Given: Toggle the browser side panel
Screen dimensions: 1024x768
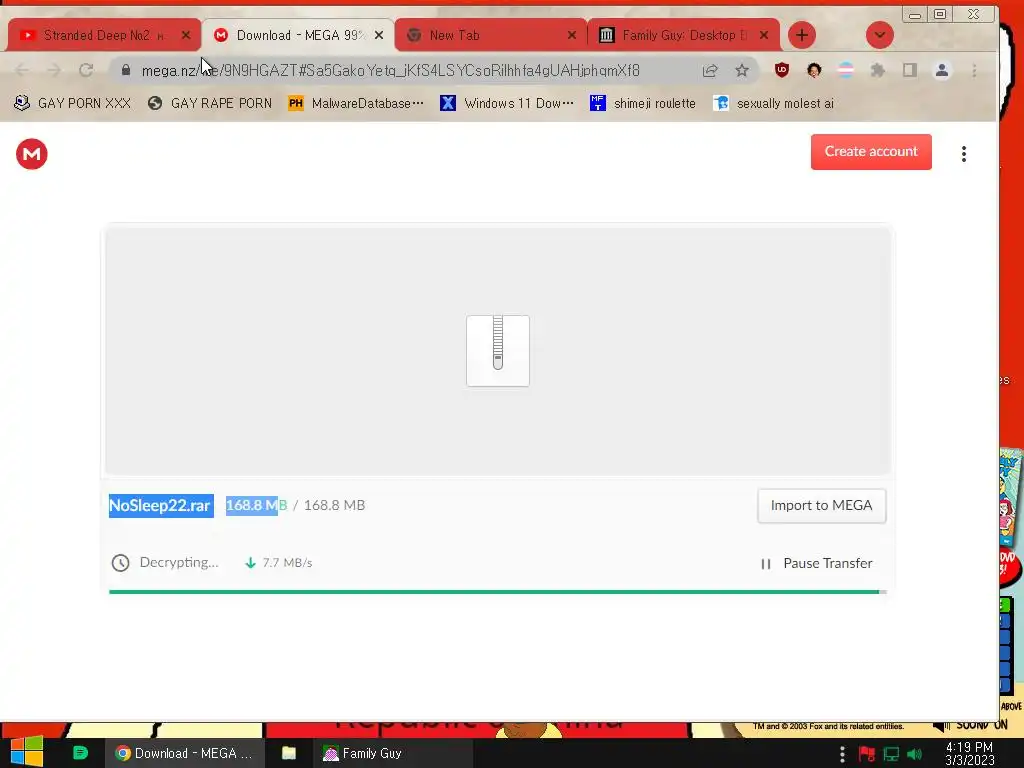Looking at the screenshot, I should [910, 71].
